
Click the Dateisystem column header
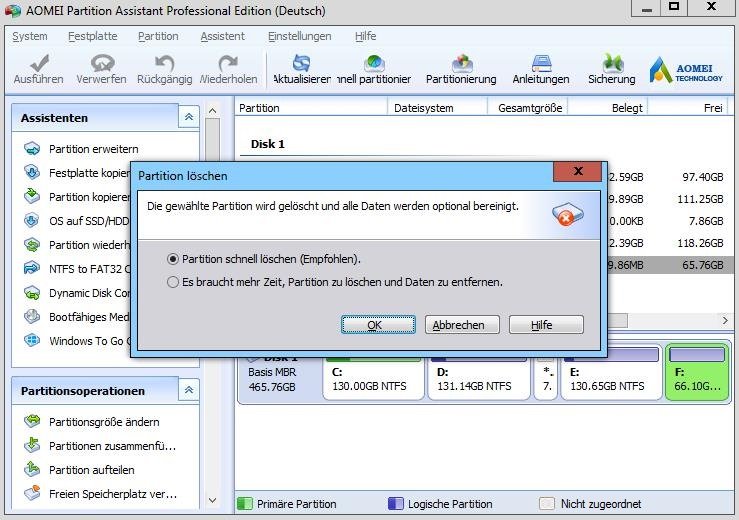[437, 108]
